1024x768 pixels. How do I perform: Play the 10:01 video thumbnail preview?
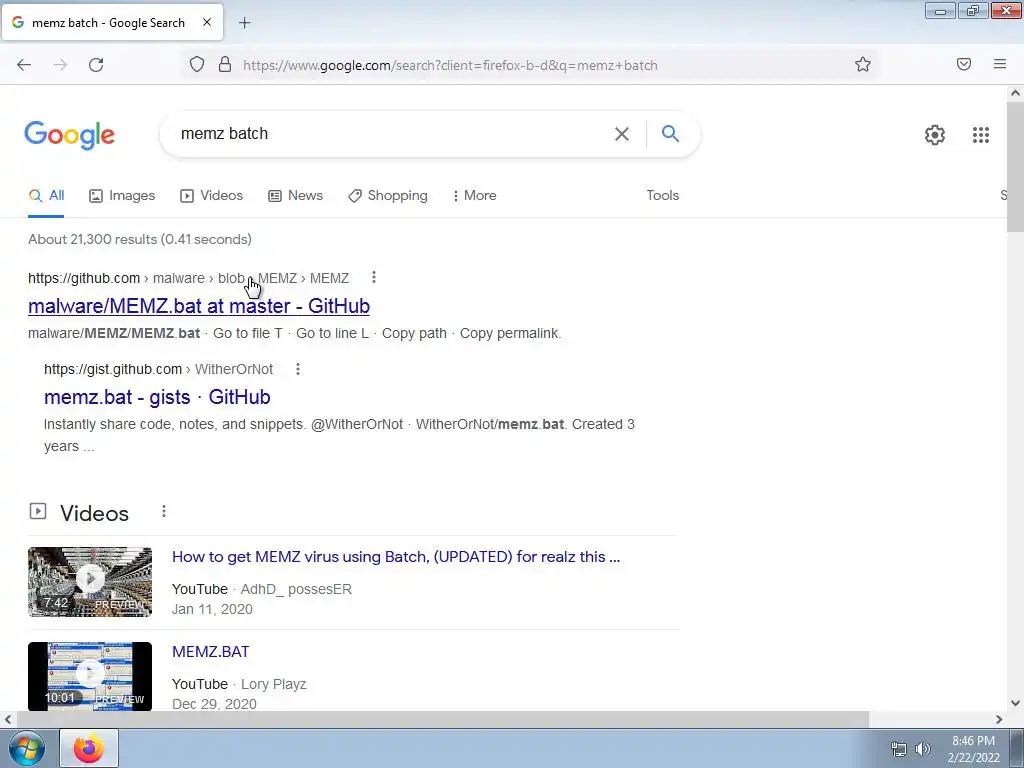90,676
